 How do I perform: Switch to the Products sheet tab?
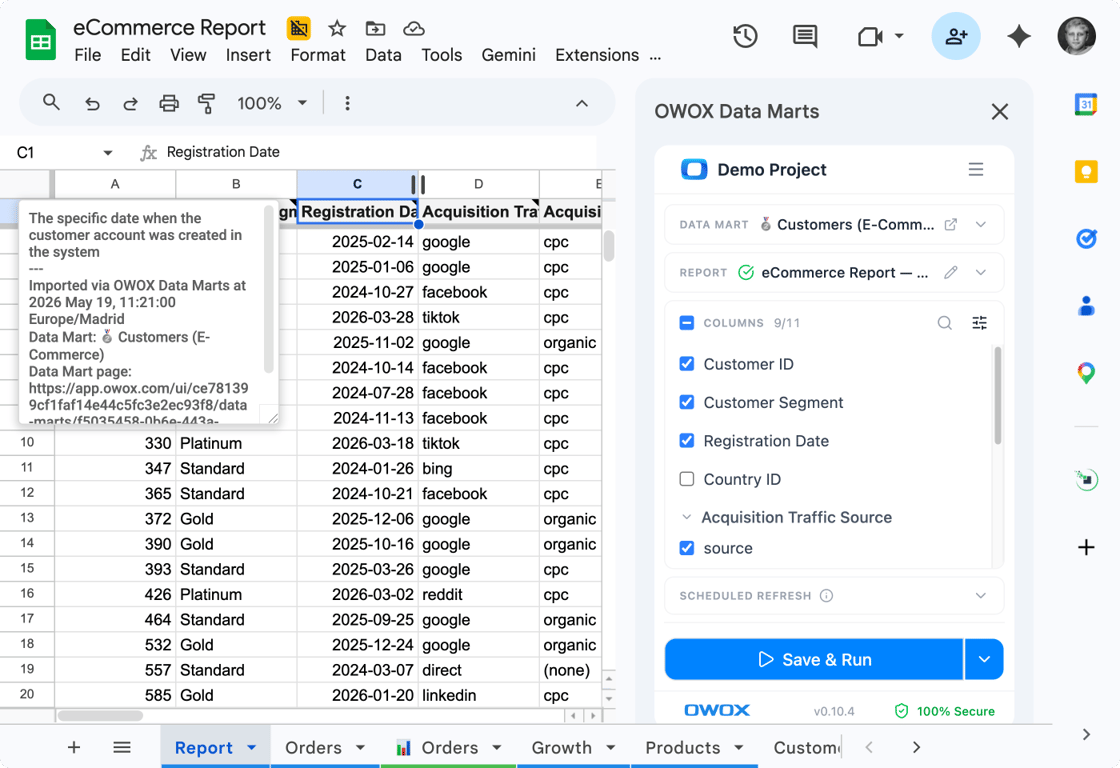click(x=683, y=747)
